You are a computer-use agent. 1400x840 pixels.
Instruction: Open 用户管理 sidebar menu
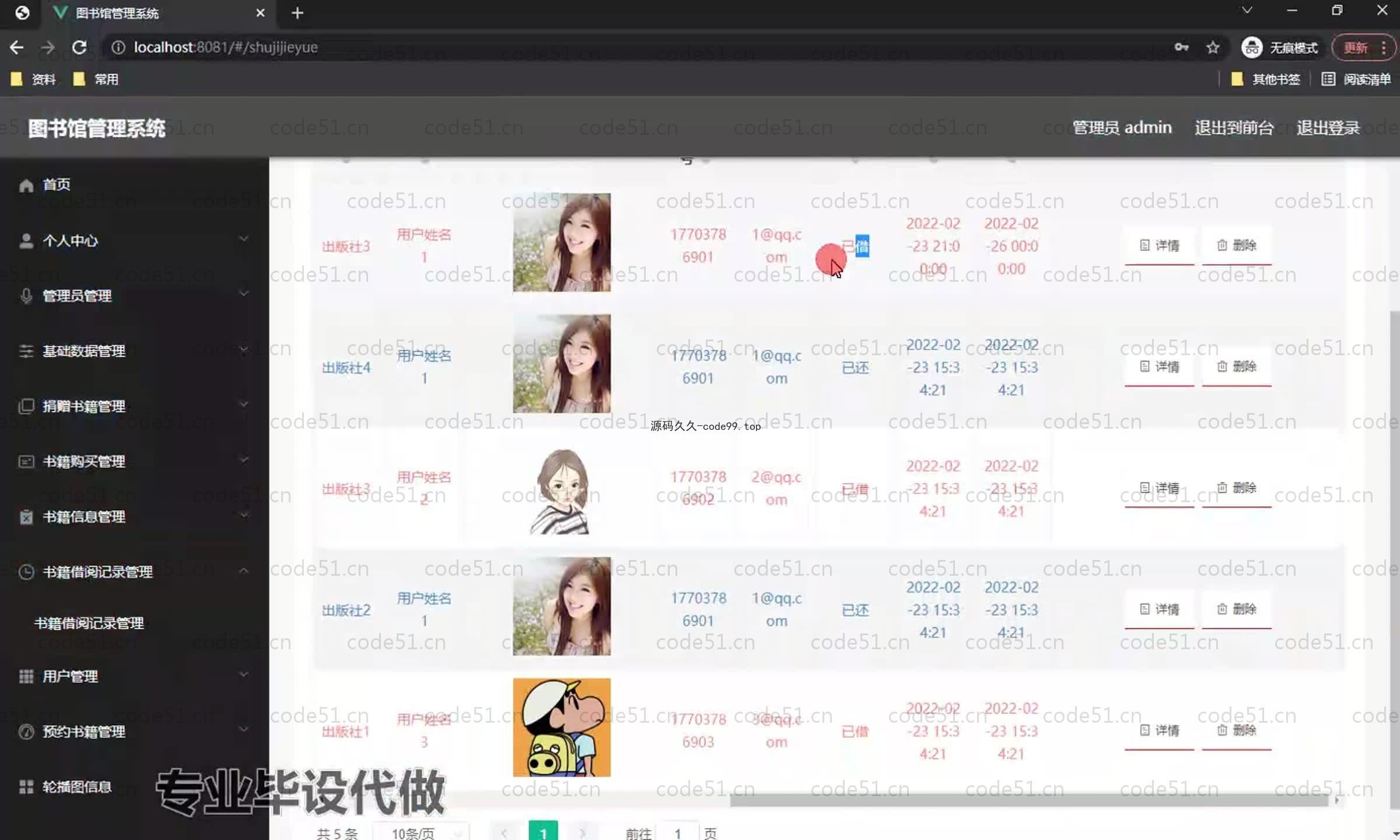[x=70, y=676]
